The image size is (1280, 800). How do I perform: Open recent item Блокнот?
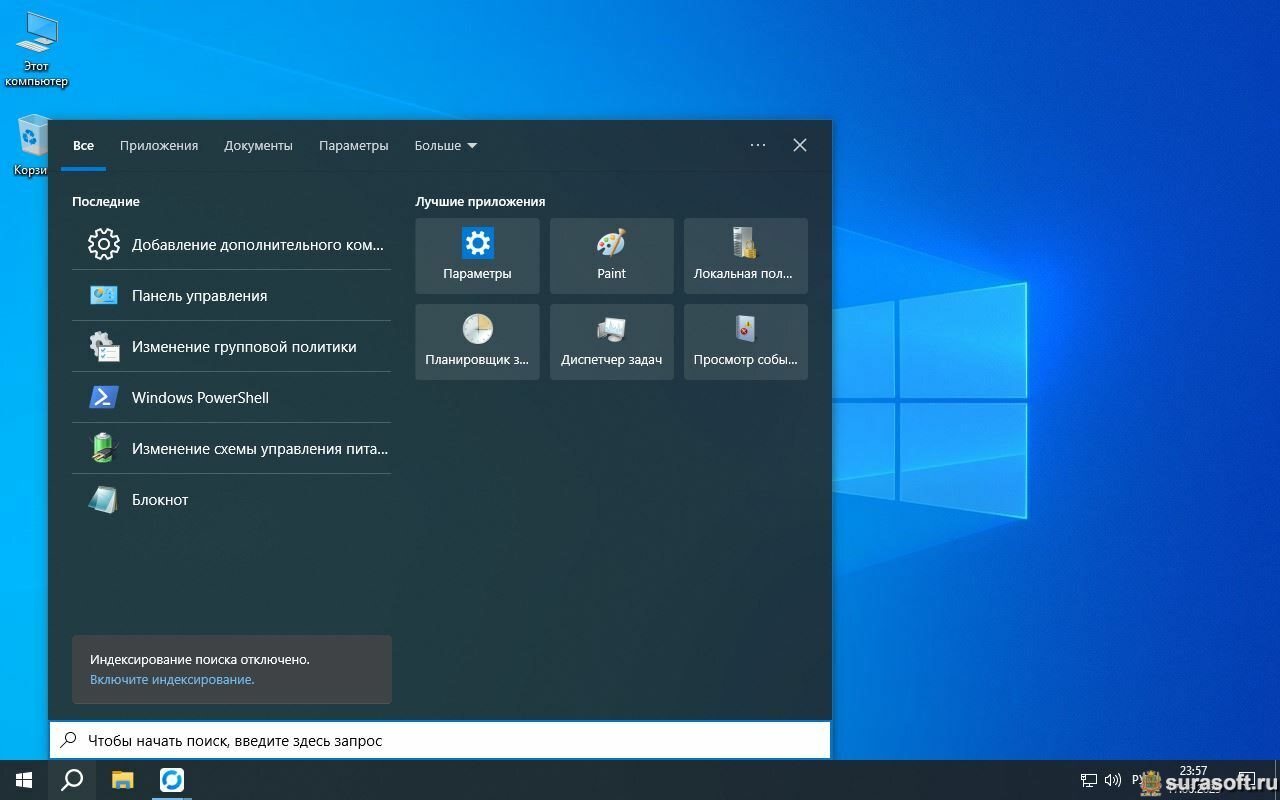(x=231, y=499)
